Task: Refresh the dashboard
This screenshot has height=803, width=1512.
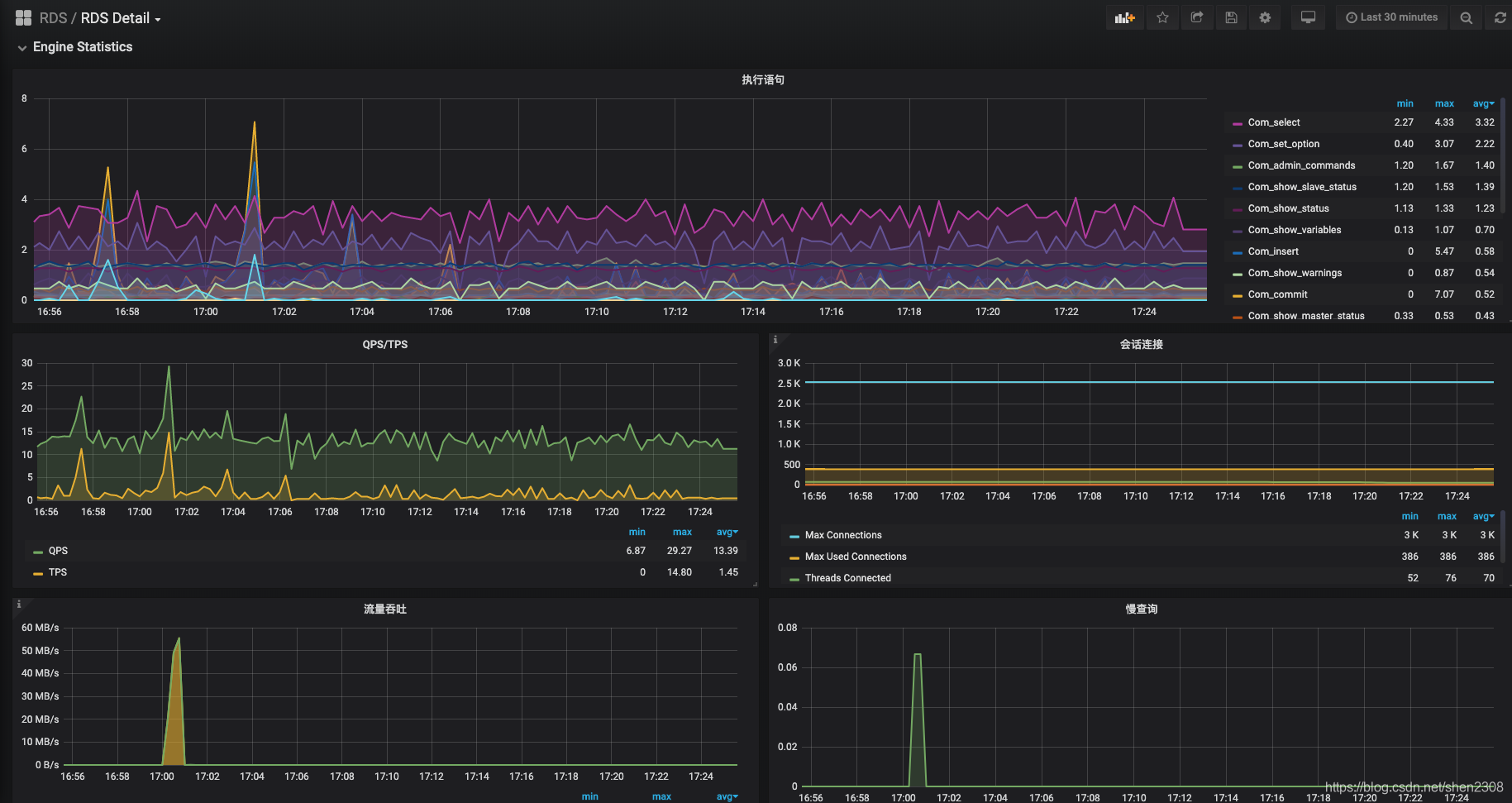Action: [x=1500, y=17]
